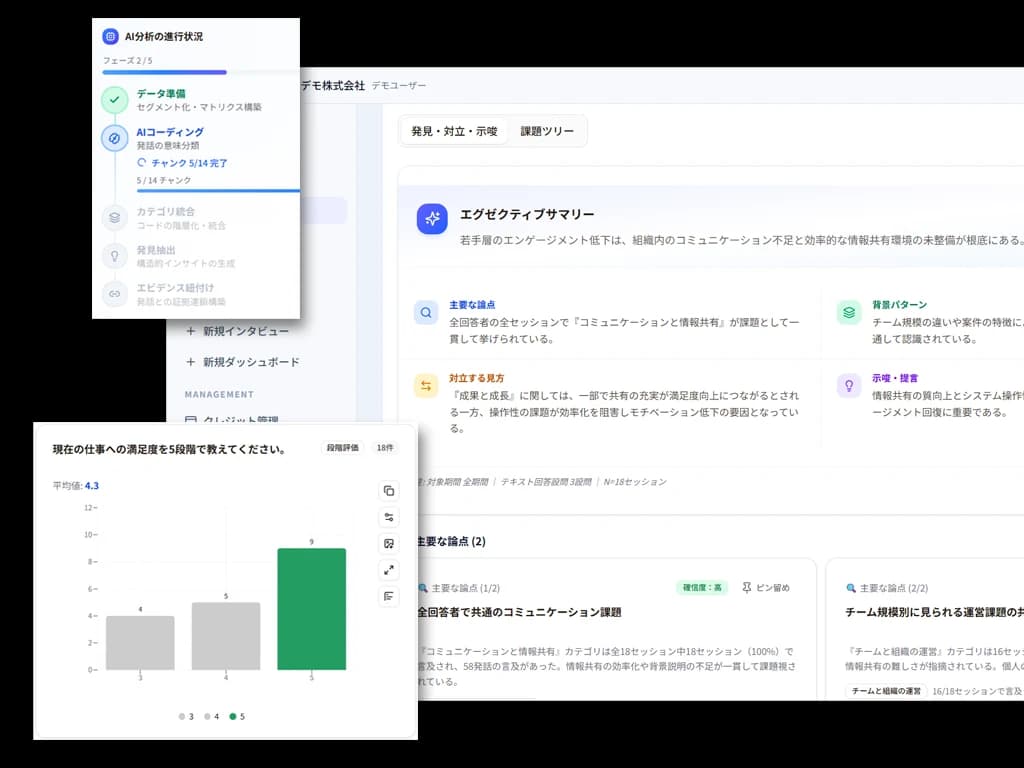Click the デモ株式会社 company name
The width and height of the screenshot is (1024, 768).
pos(332,86)
